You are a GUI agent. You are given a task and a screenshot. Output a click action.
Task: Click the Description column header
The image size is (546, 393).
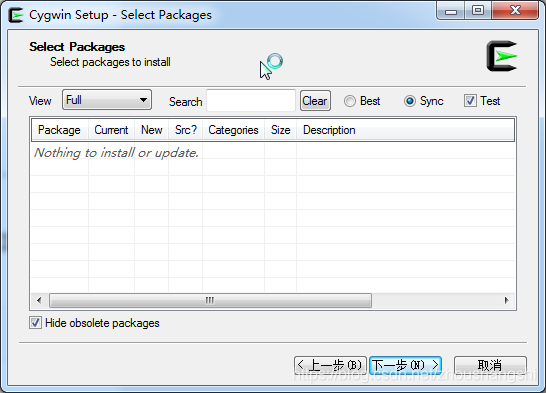point(405,130)
